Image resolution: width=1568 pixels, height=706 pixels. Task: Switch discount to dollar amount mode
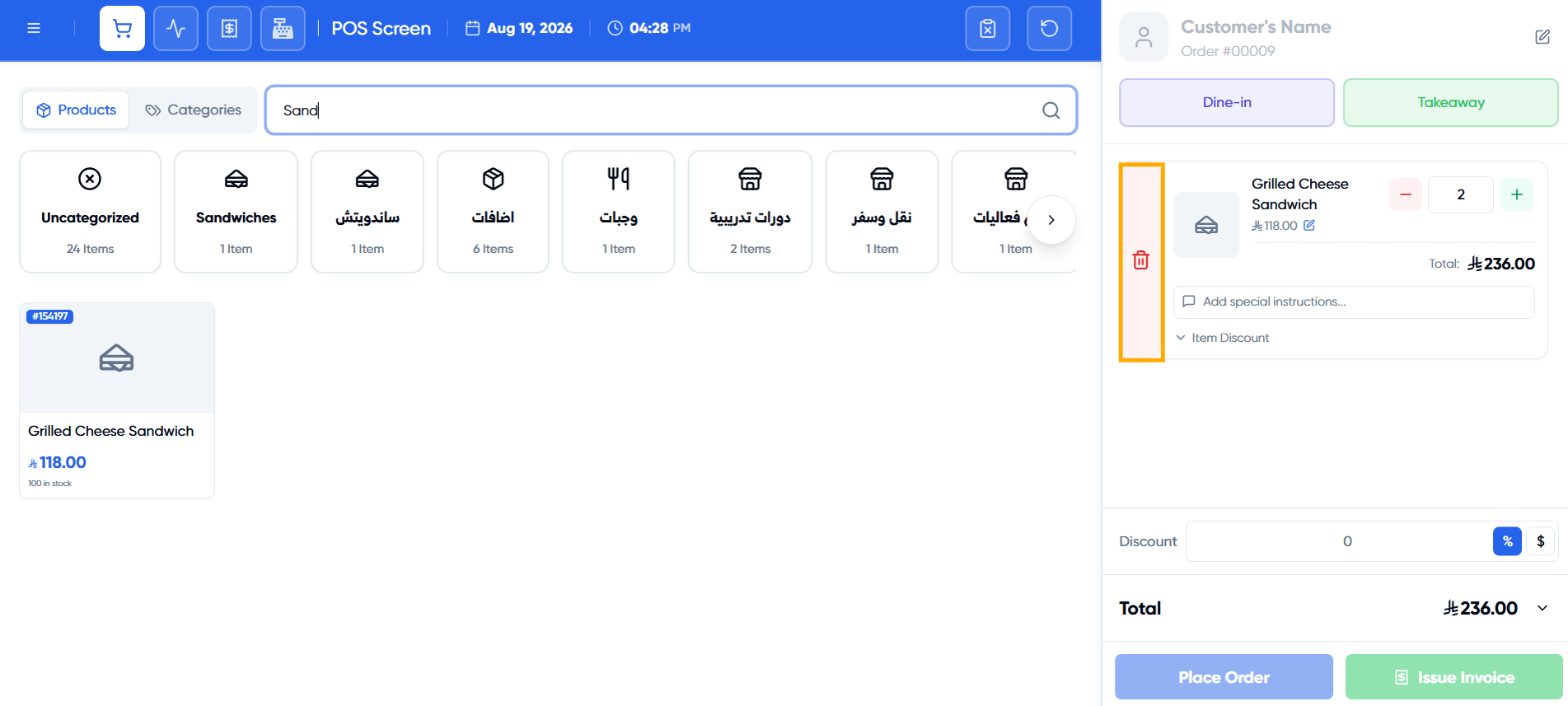point(1540,541)
